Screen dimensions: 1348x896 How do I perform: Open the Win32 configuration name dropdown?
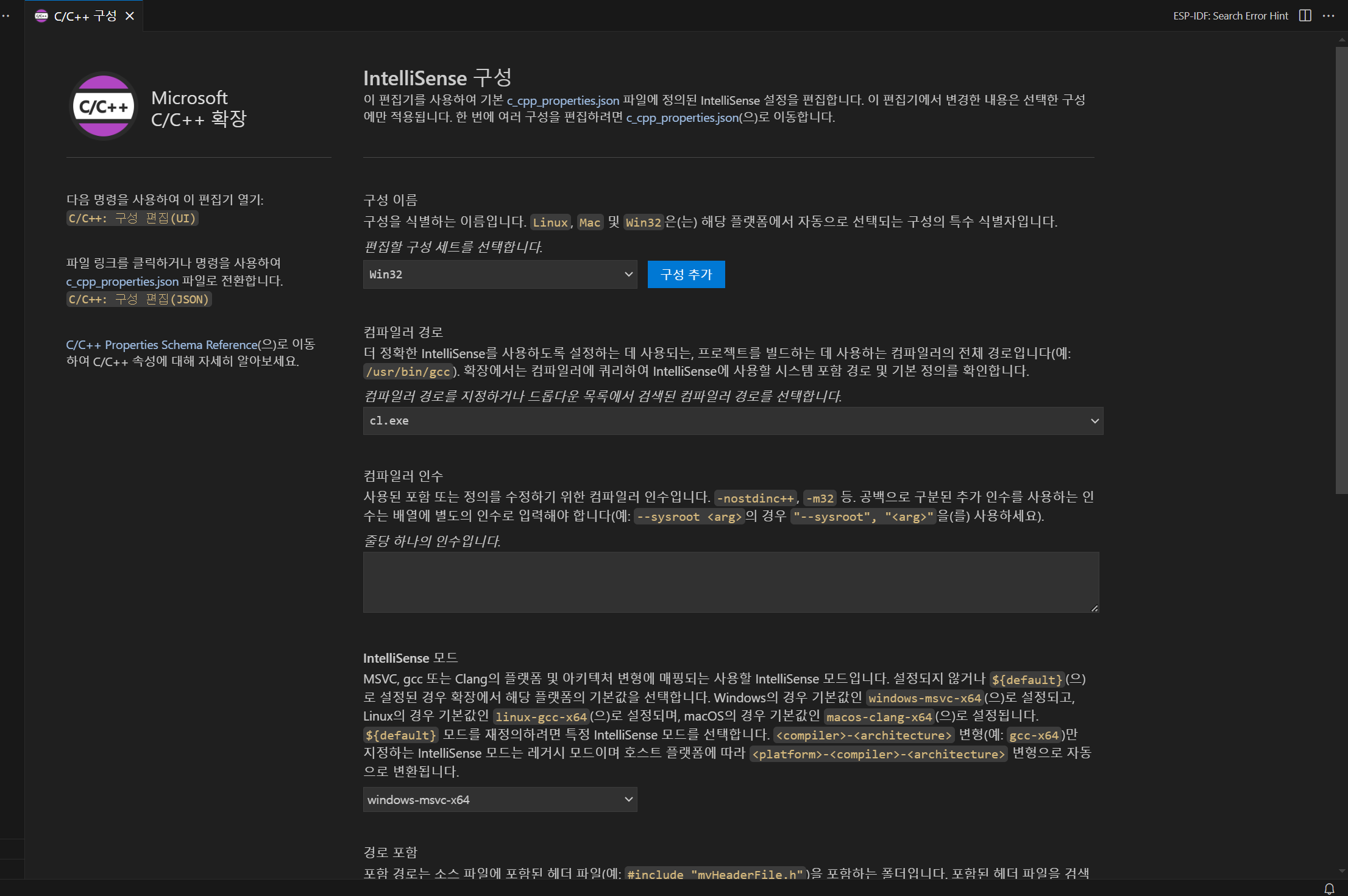[x=500, y=275]
